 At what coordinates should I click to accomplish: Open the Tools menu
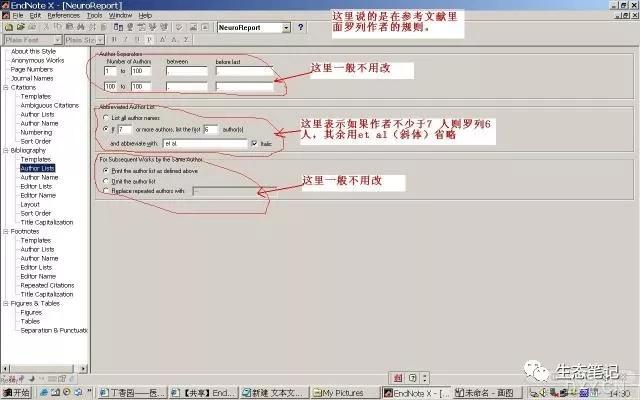point(94,16)
